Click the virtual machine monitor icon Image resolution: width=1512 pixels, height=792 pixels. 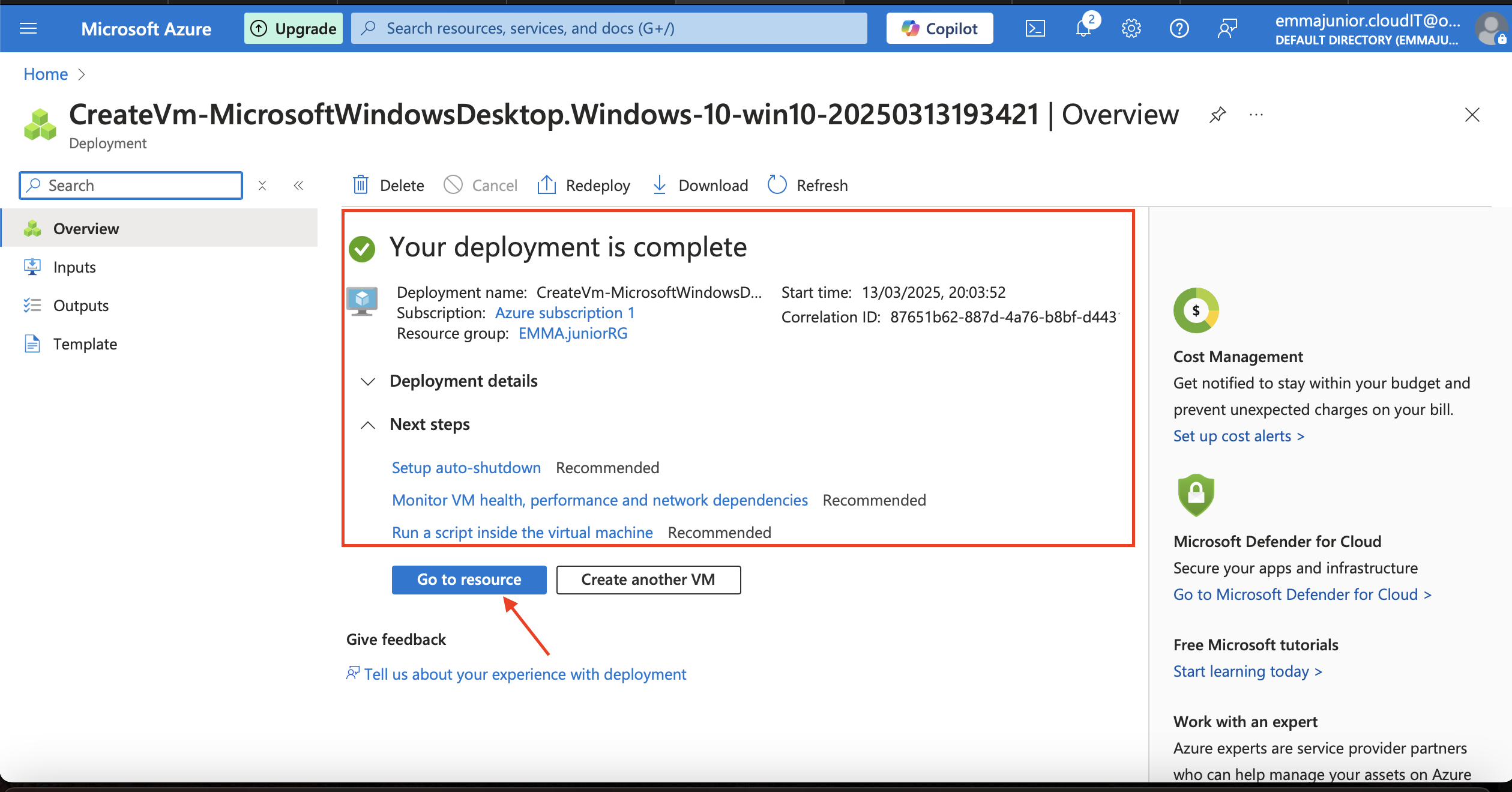pyautogui.click(x=362, y=301)
